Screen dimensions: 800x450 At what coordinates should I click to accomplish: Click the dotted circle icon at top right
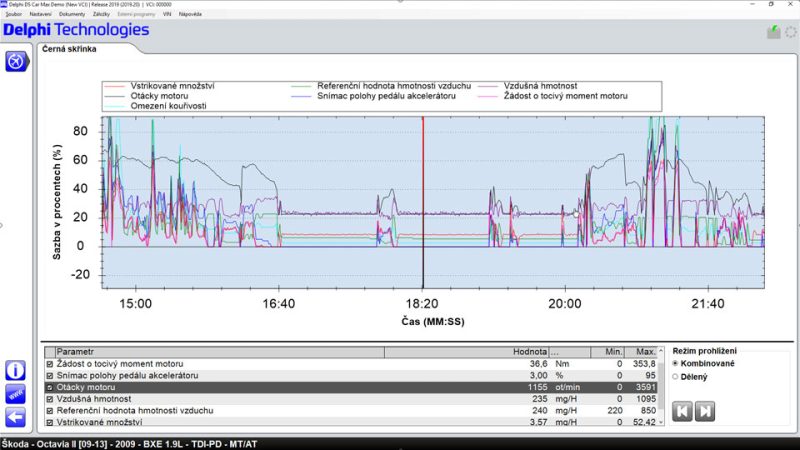[x=790, y=32]
